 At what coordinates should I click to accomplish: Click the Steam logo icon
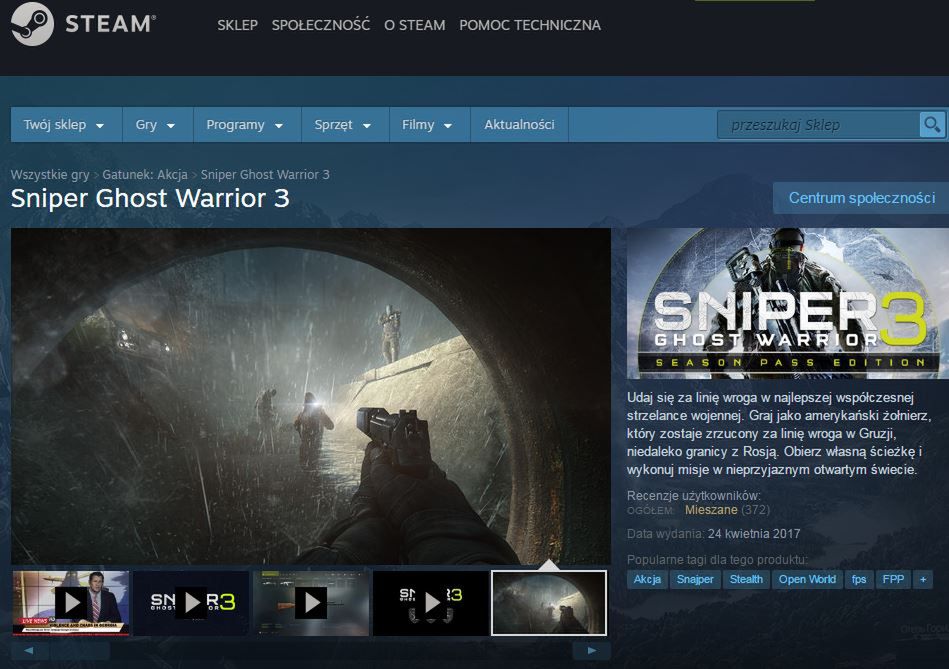point(33,24)
